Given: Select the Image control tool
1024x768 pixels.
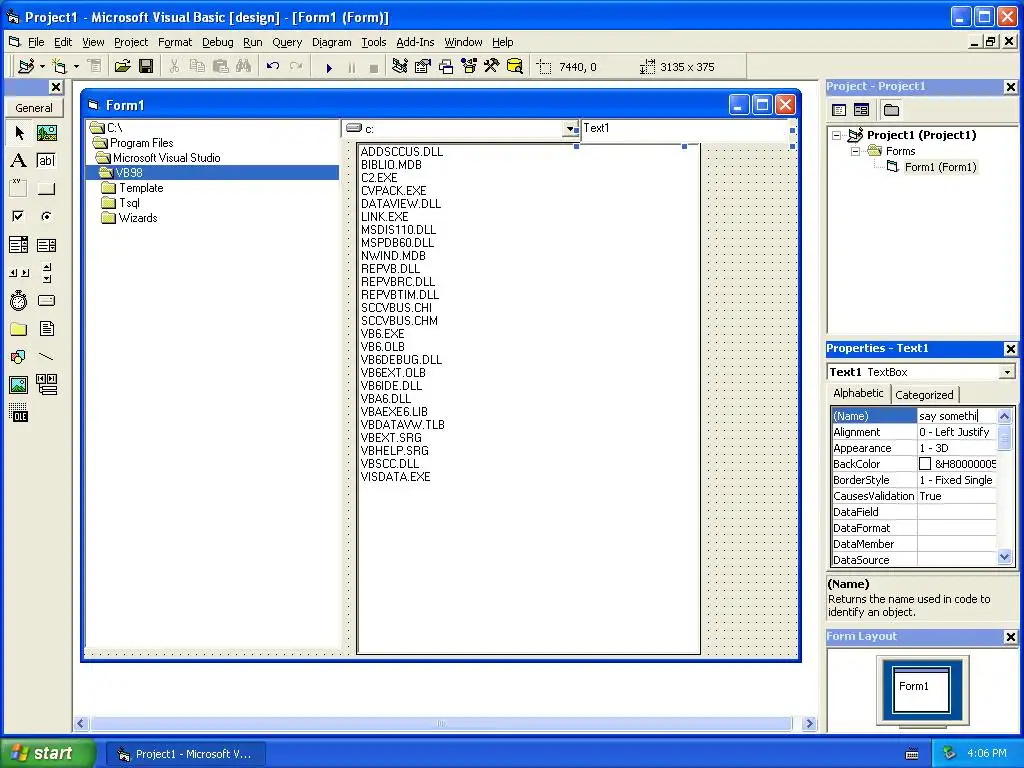Looking at the screenshot, I should [19, 385].
